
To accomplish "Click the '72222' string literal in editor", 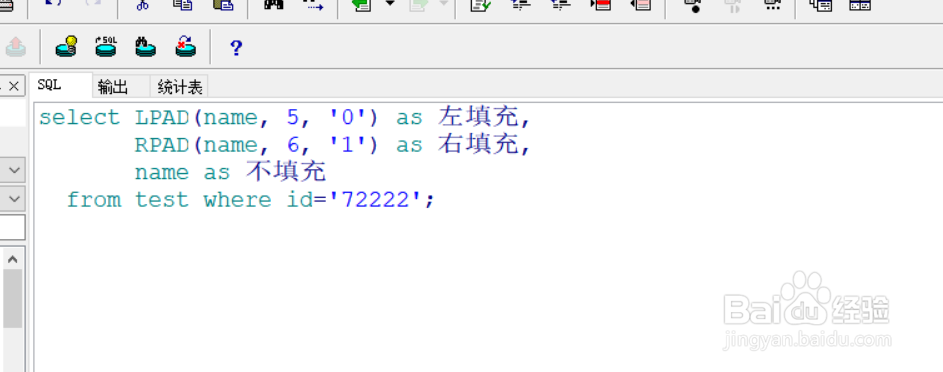I will (375, 200).
